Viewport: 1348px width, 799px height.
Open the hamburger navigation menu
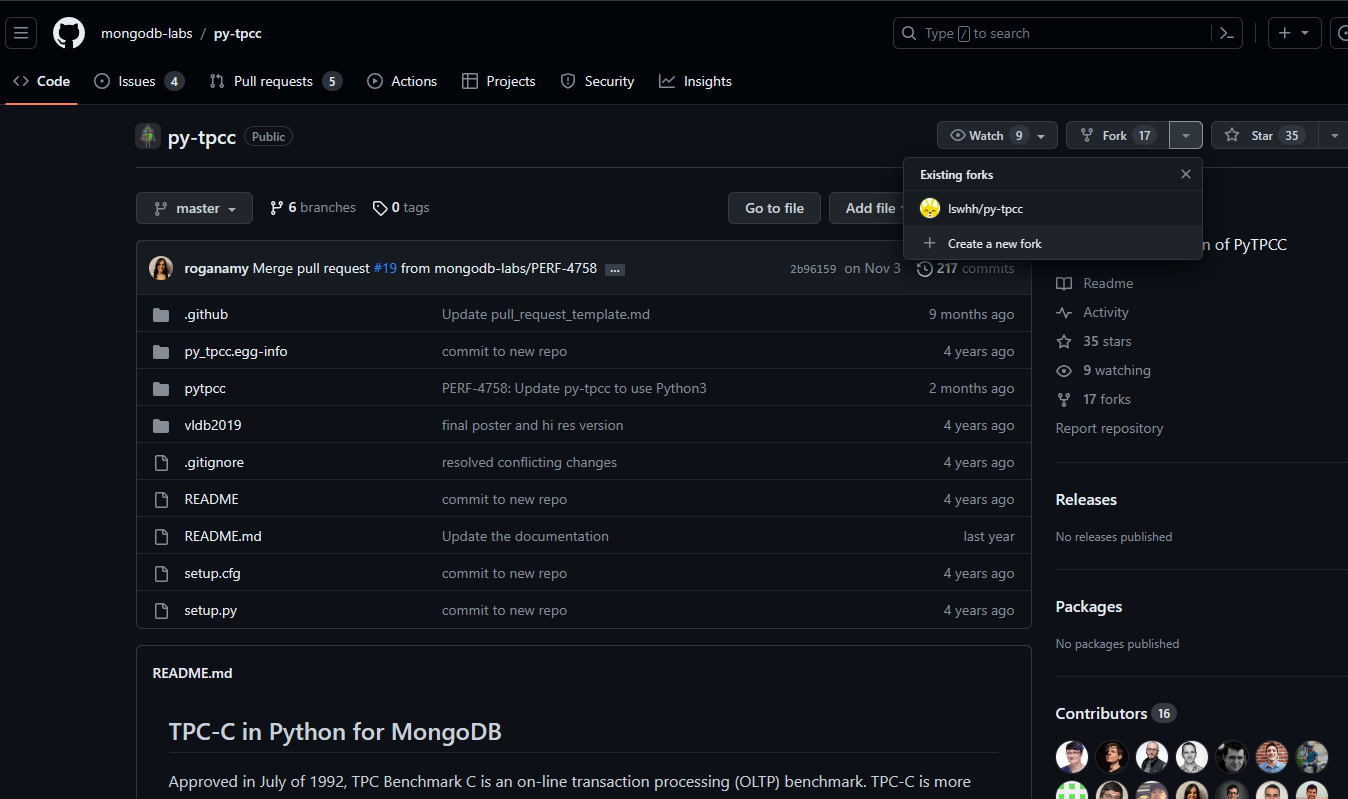[x=22, y=33]
